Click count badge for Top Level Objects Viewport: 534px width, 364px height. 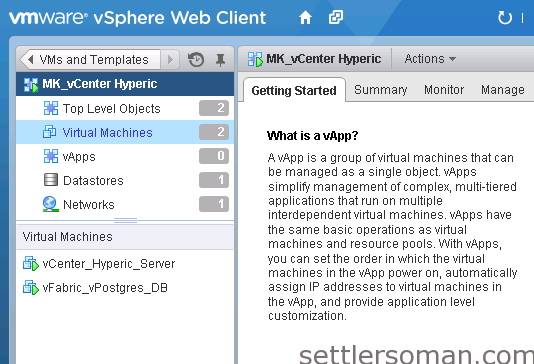[x=214, y=108]
